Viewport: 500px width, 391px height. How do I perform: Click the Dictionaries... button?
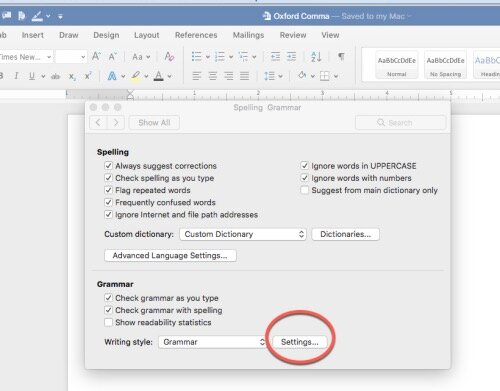(x=345, y=234)
